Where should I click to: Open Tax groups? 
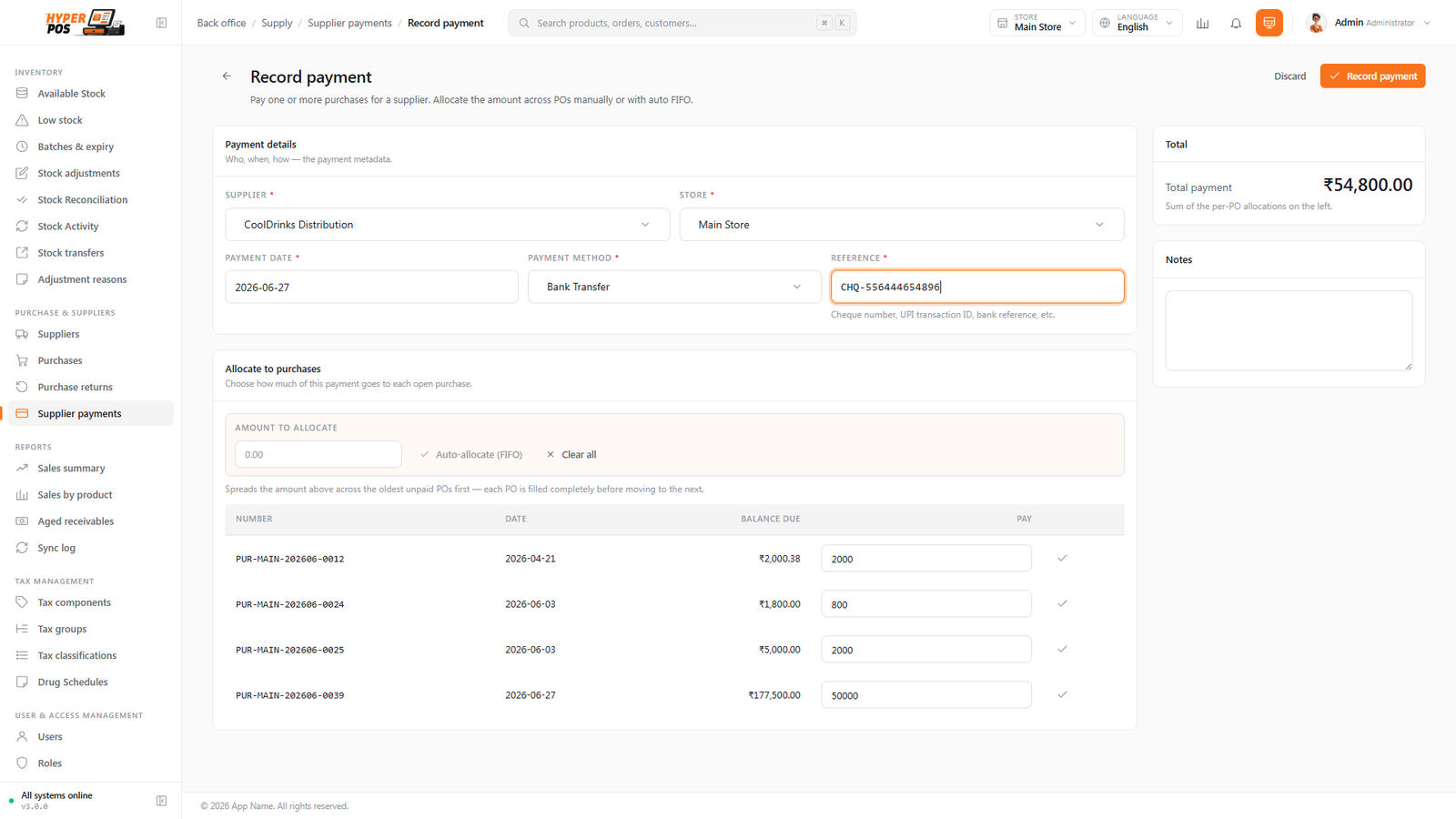(x=90, y=629)
